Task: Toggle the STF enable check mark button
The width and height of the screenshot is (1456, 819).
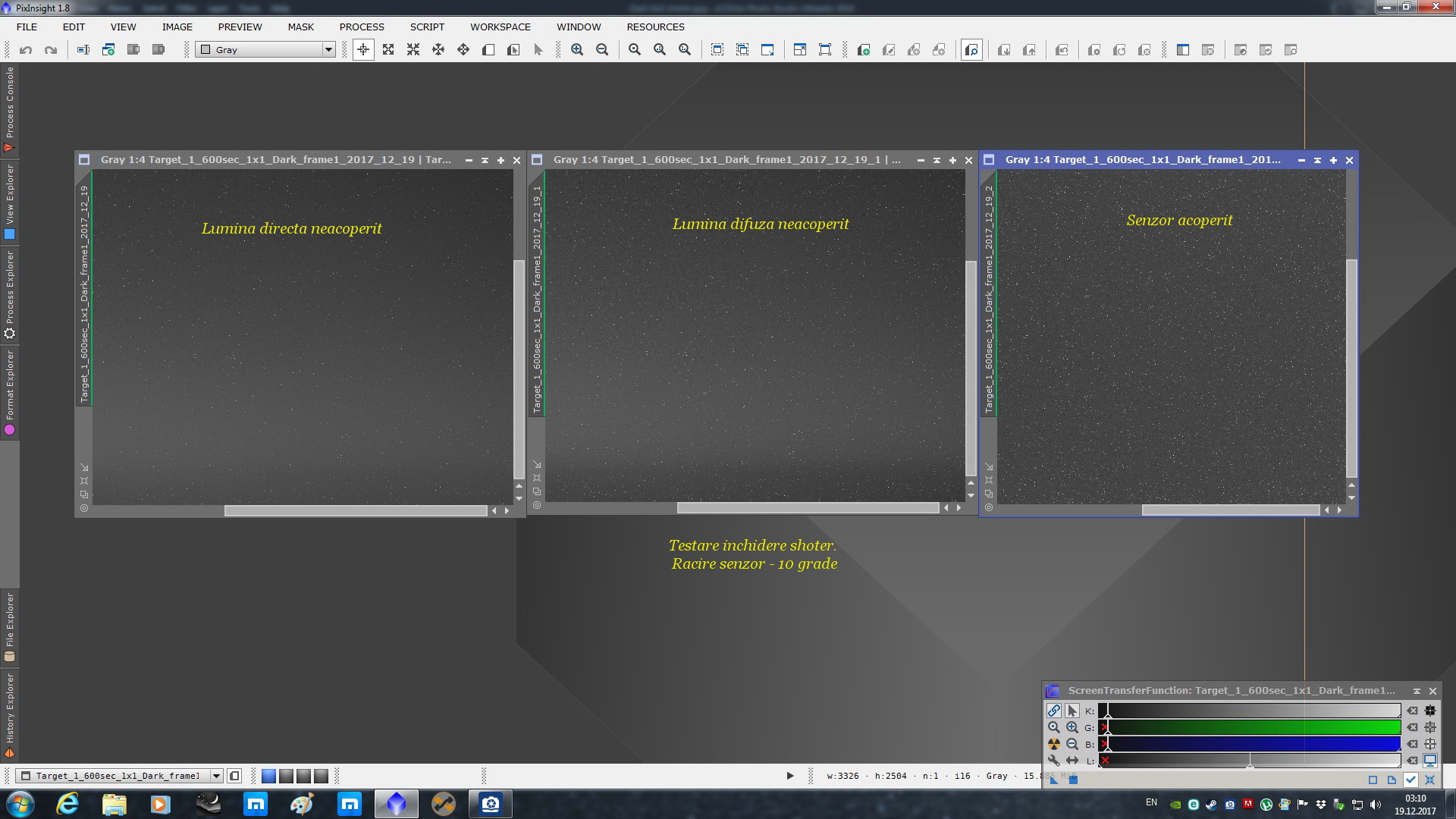Action: pyautogui.click(x=1410, y=780)
